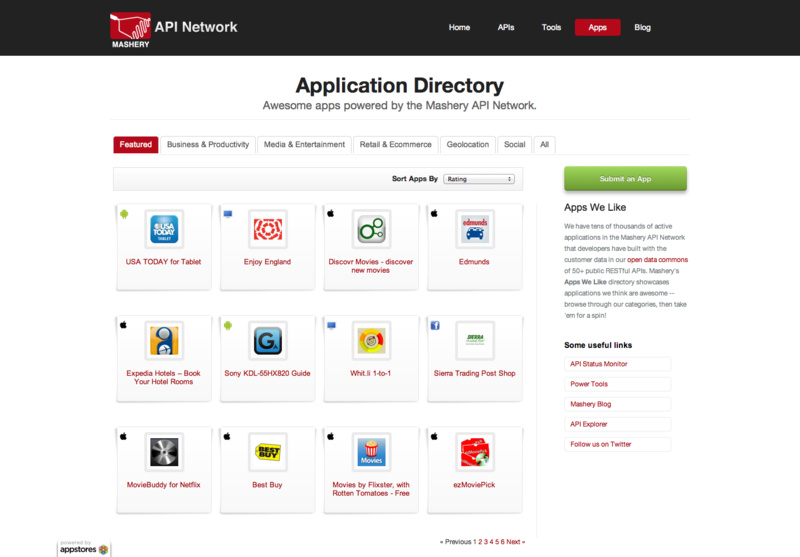This screenshot has height=557, width=800.
Task: Open the Movies by Flixster app icon
Action: 371,452
